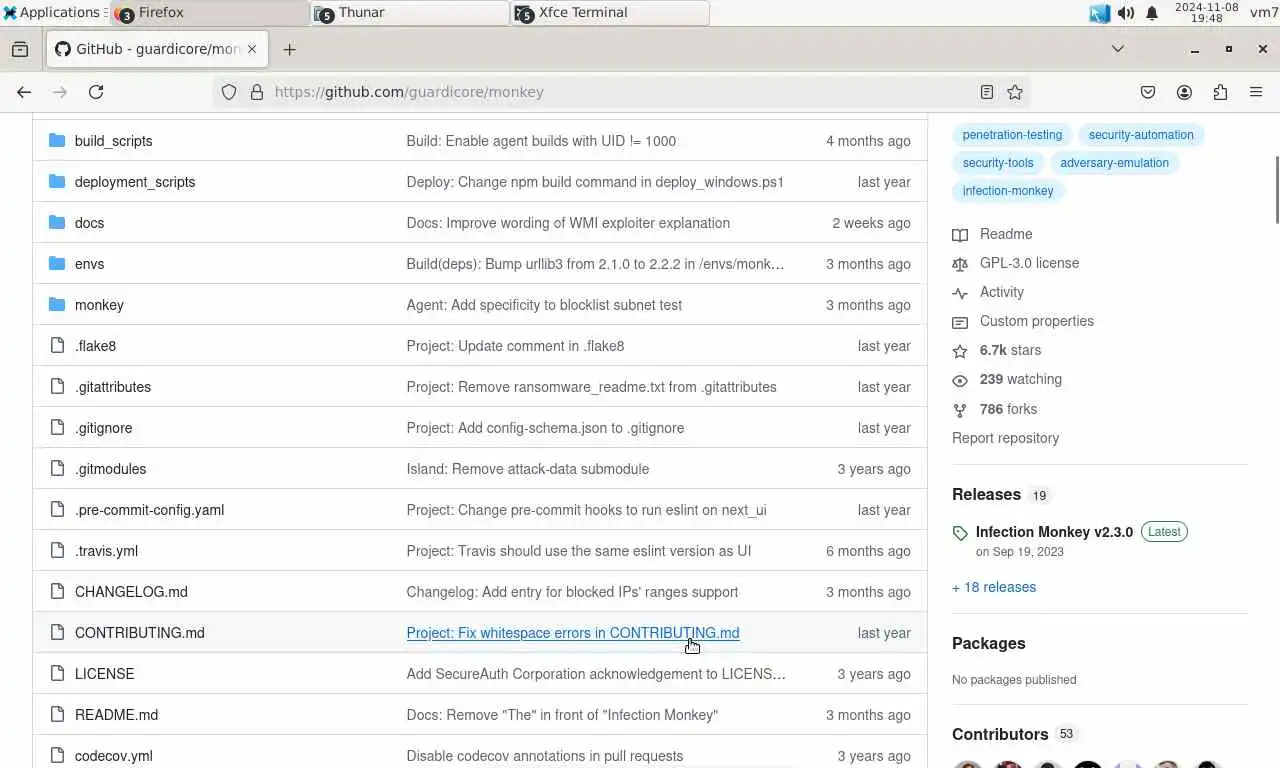Open the recent browsing firefox view icon
Screen dimensions: 1280x768
click(20, 49)
